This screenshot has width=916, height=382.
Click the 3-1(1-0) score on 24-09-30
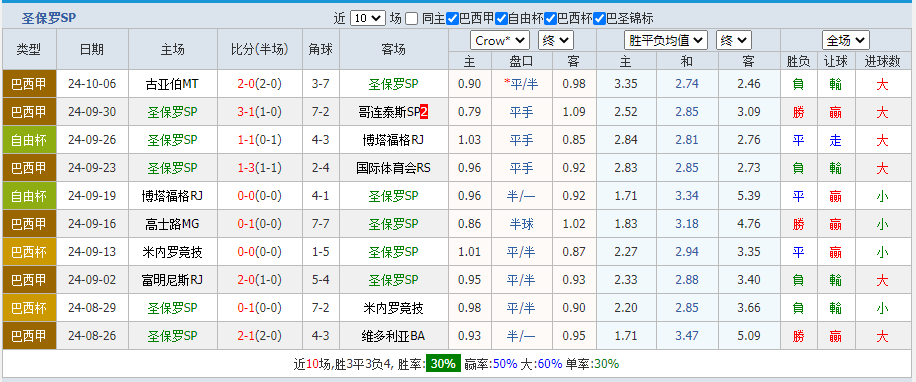(x=260, y=112)
